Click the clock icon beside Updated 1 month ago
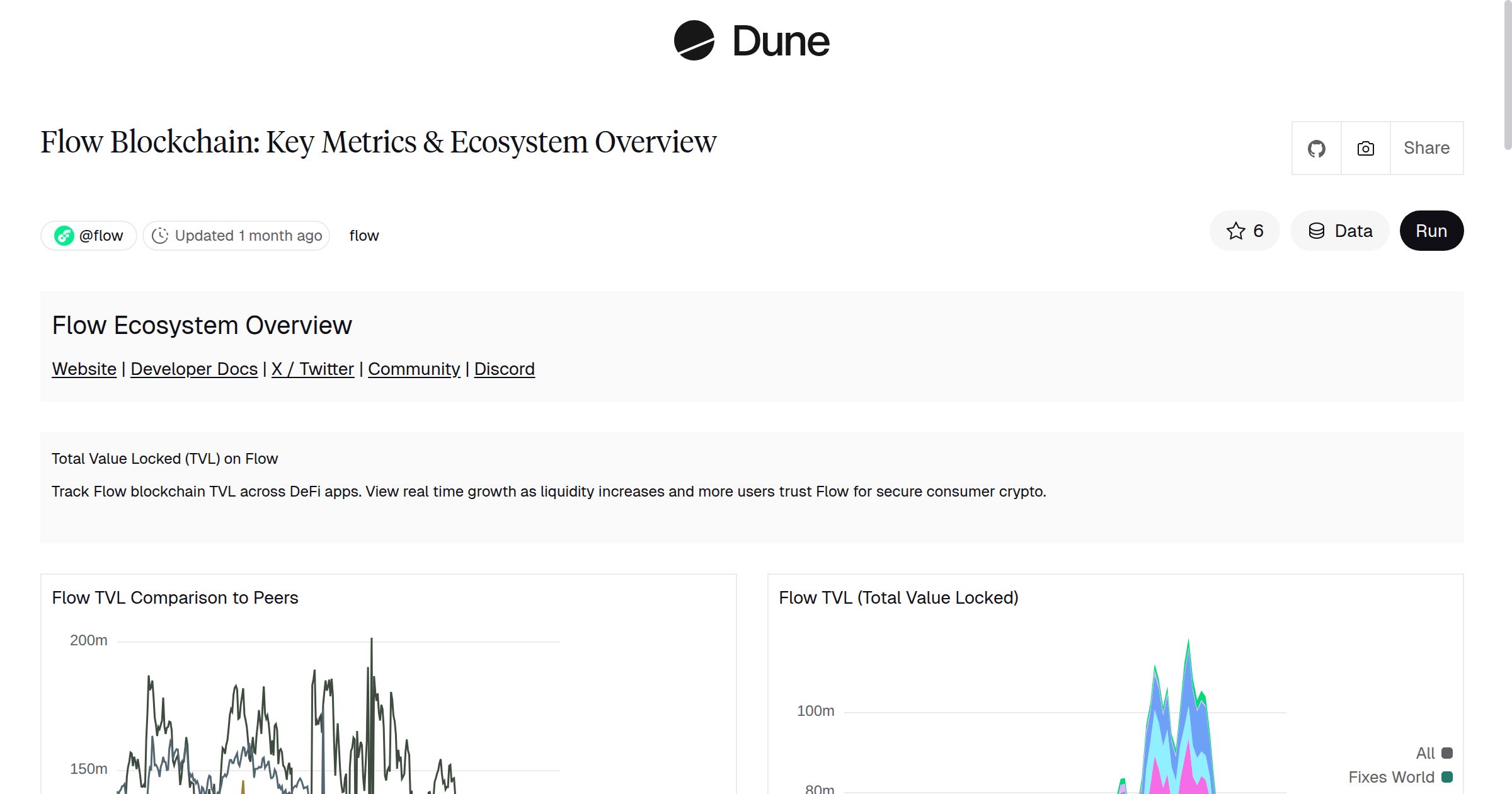Screen dimensions: 1512x794 coord(161,235)
